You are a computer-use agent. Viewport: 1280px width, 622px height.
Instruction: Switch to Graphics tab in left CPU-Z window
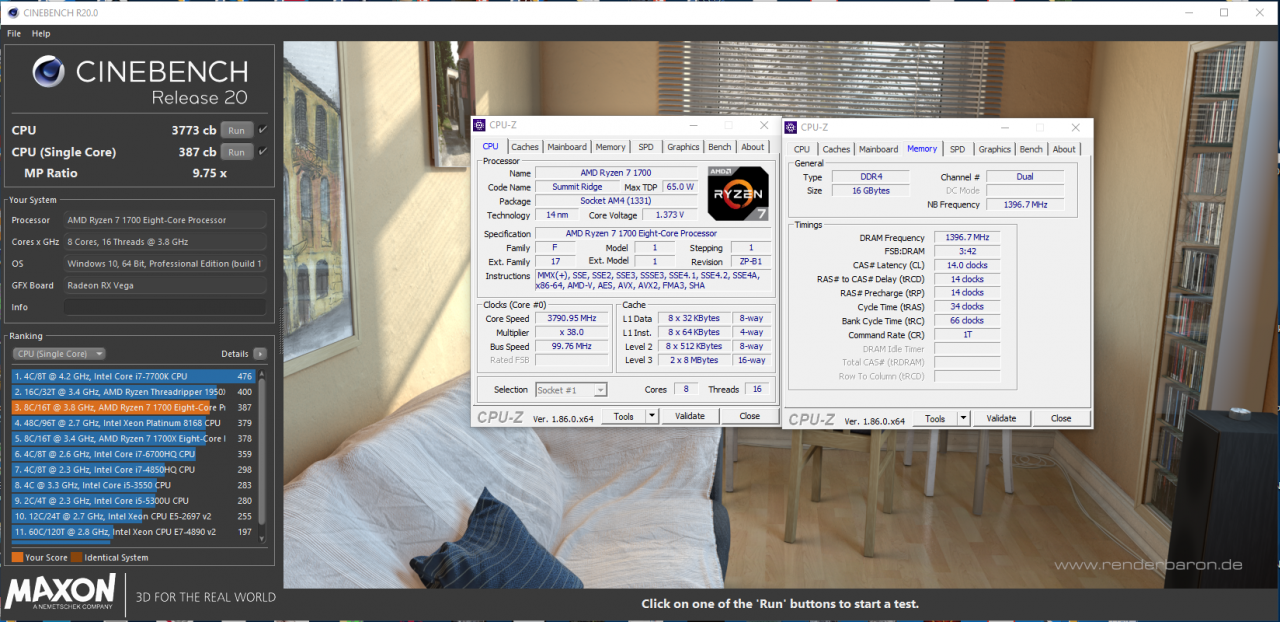683,147
